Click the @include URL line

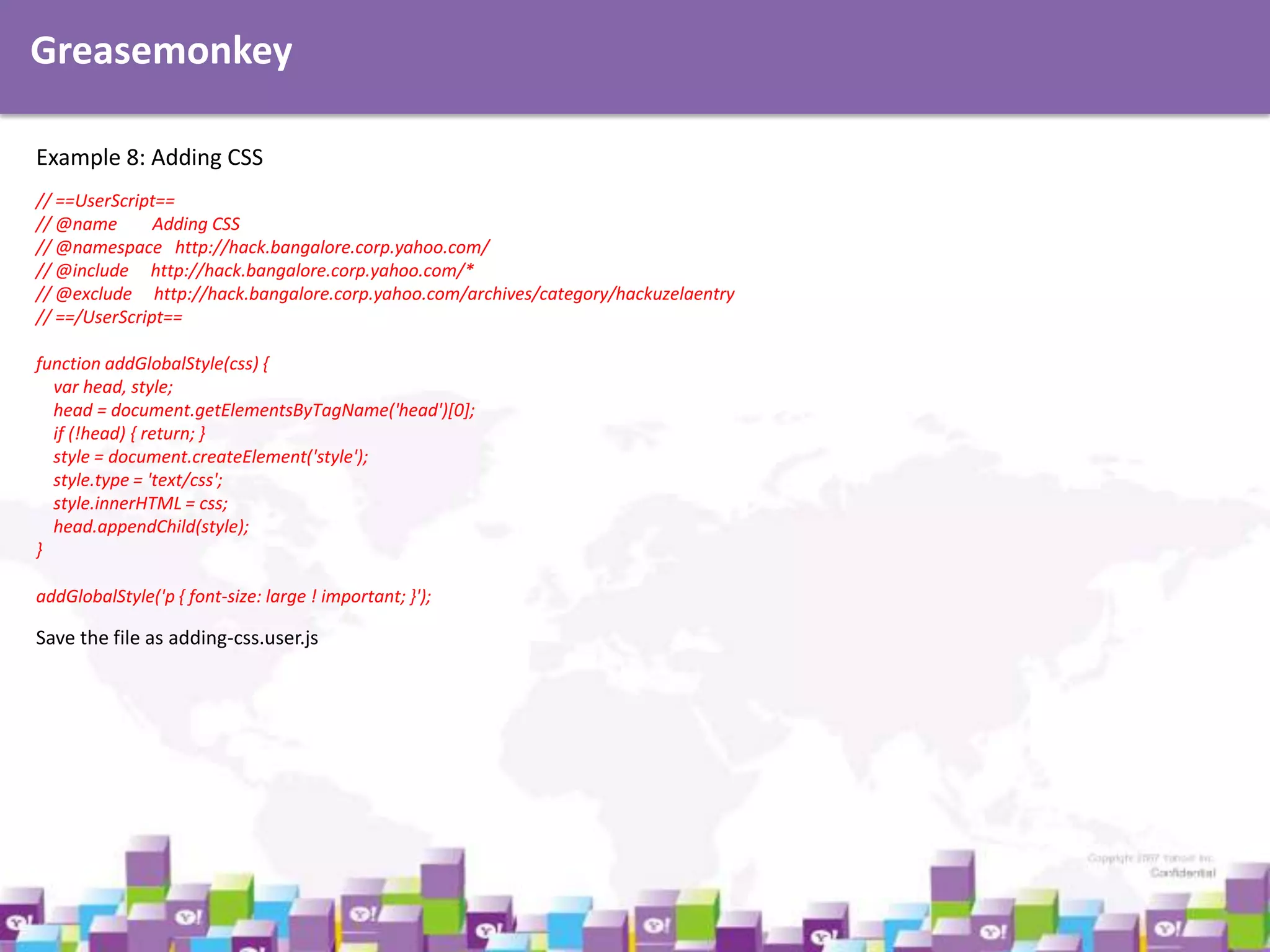point(255,271)
